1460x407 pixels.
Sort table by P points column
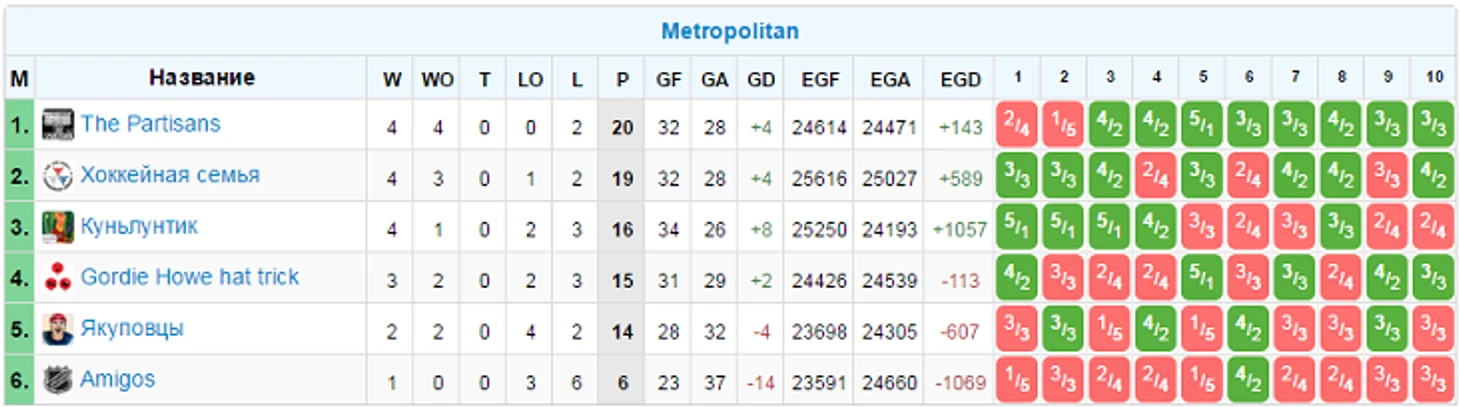tap(622, 79)
